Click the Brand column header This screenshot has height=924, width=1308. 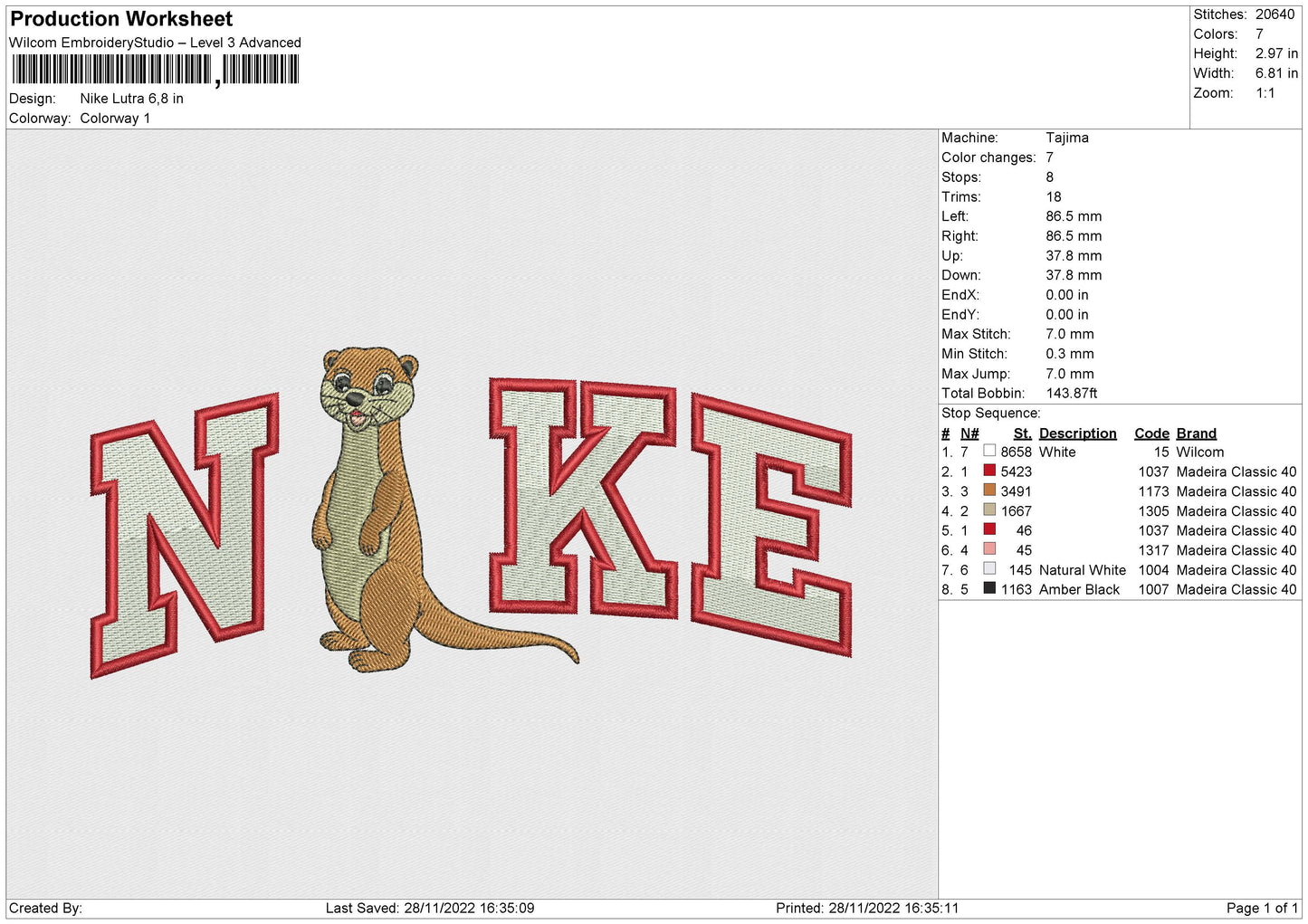pyautogui.click(x=1196, y=433)
